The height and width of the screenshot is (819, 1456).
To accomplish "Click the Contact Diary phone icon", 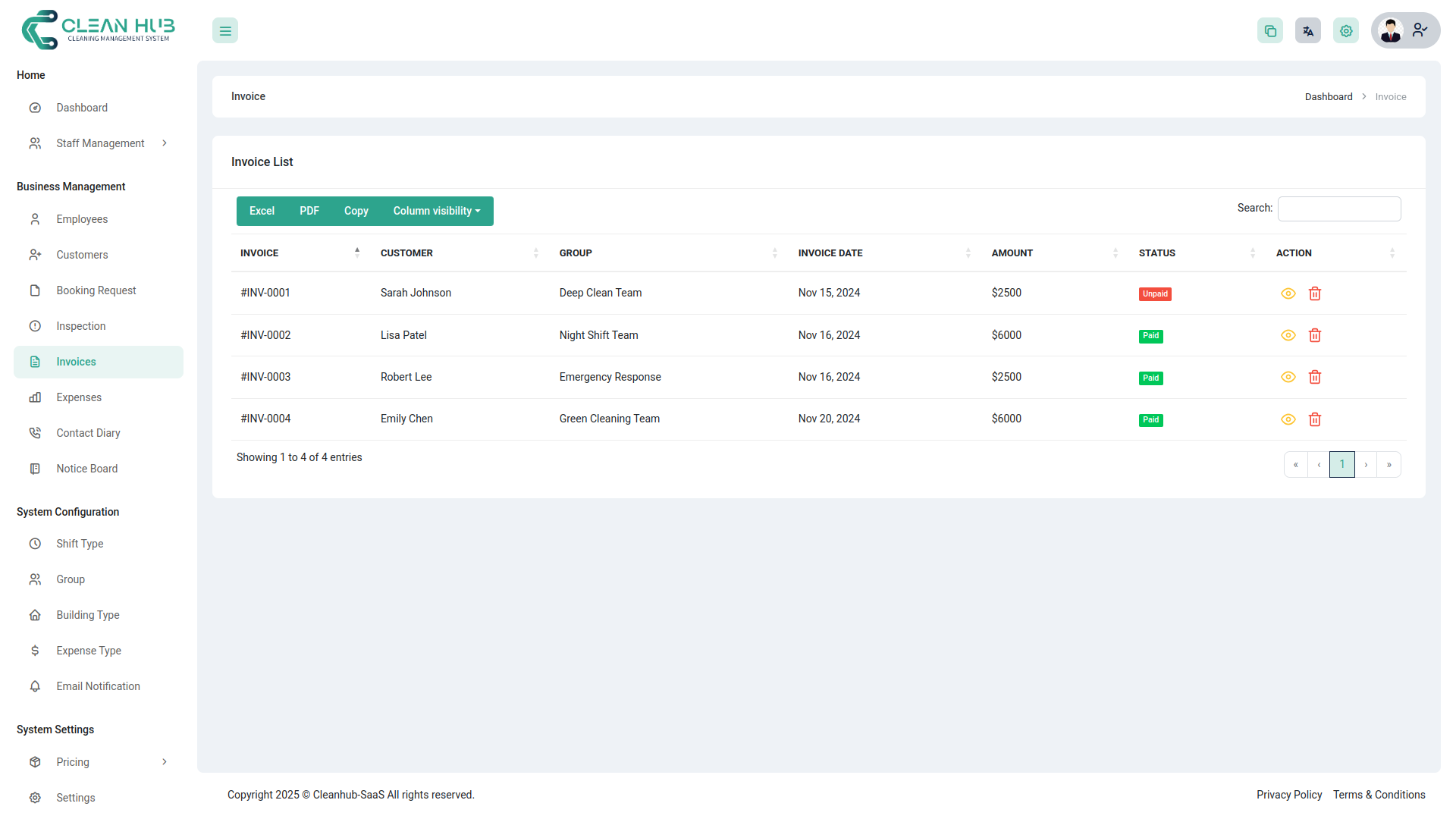I will click(x=35, y=432).
